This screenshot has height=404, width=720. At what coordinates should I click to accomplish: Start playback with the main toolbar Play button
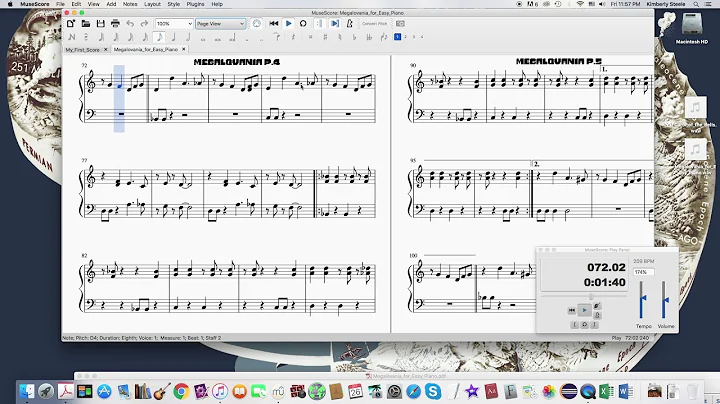[288, 23]
